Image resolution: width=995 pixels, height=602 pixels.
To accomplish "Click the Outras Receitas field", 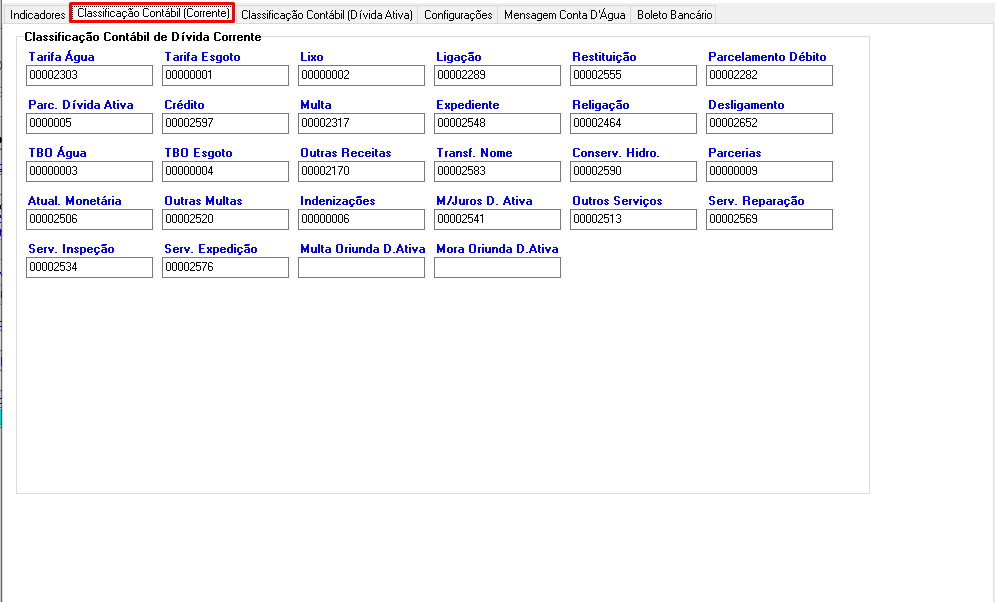I will [x=361, y=172].
